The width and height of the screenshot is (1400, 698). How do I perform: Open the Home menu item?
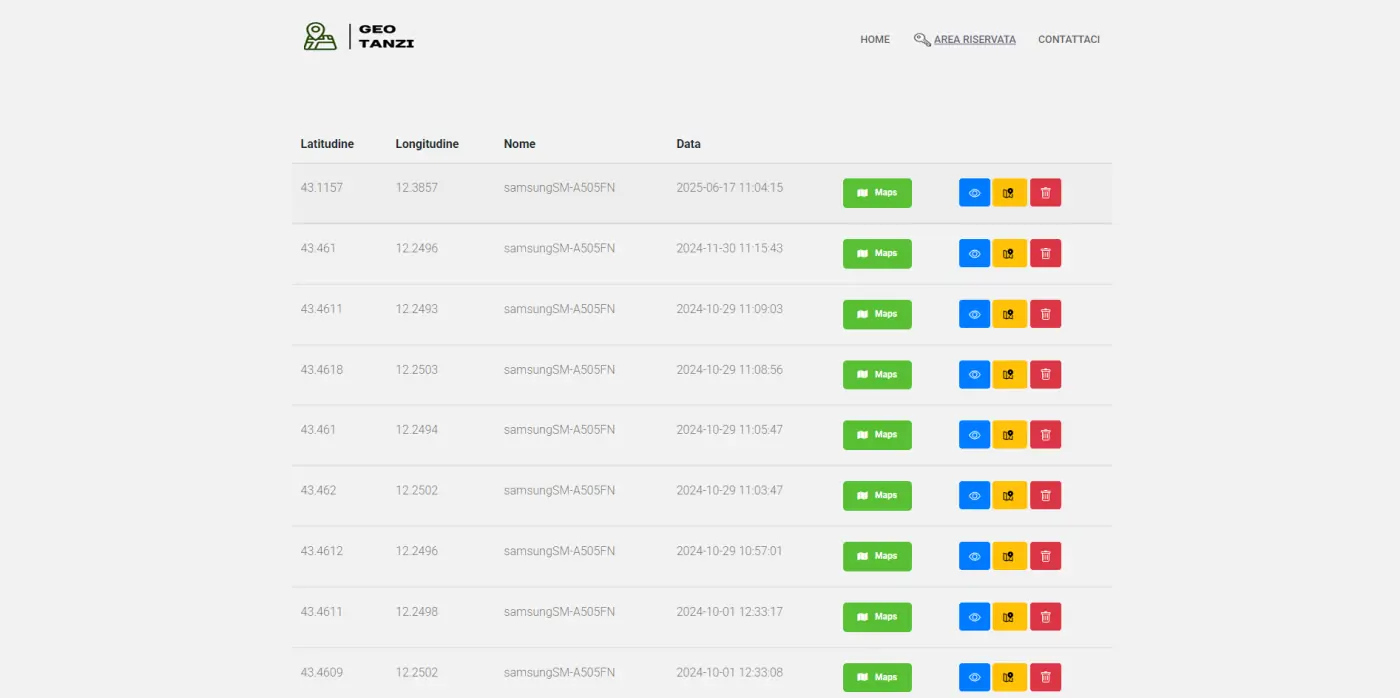874,40
